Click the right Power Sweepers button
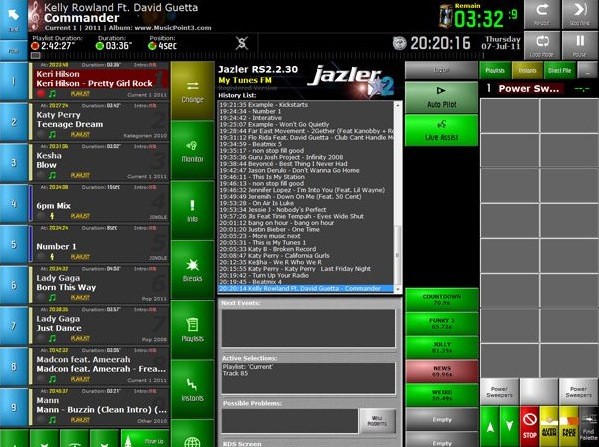599x447 pixels. pos(578,392)
